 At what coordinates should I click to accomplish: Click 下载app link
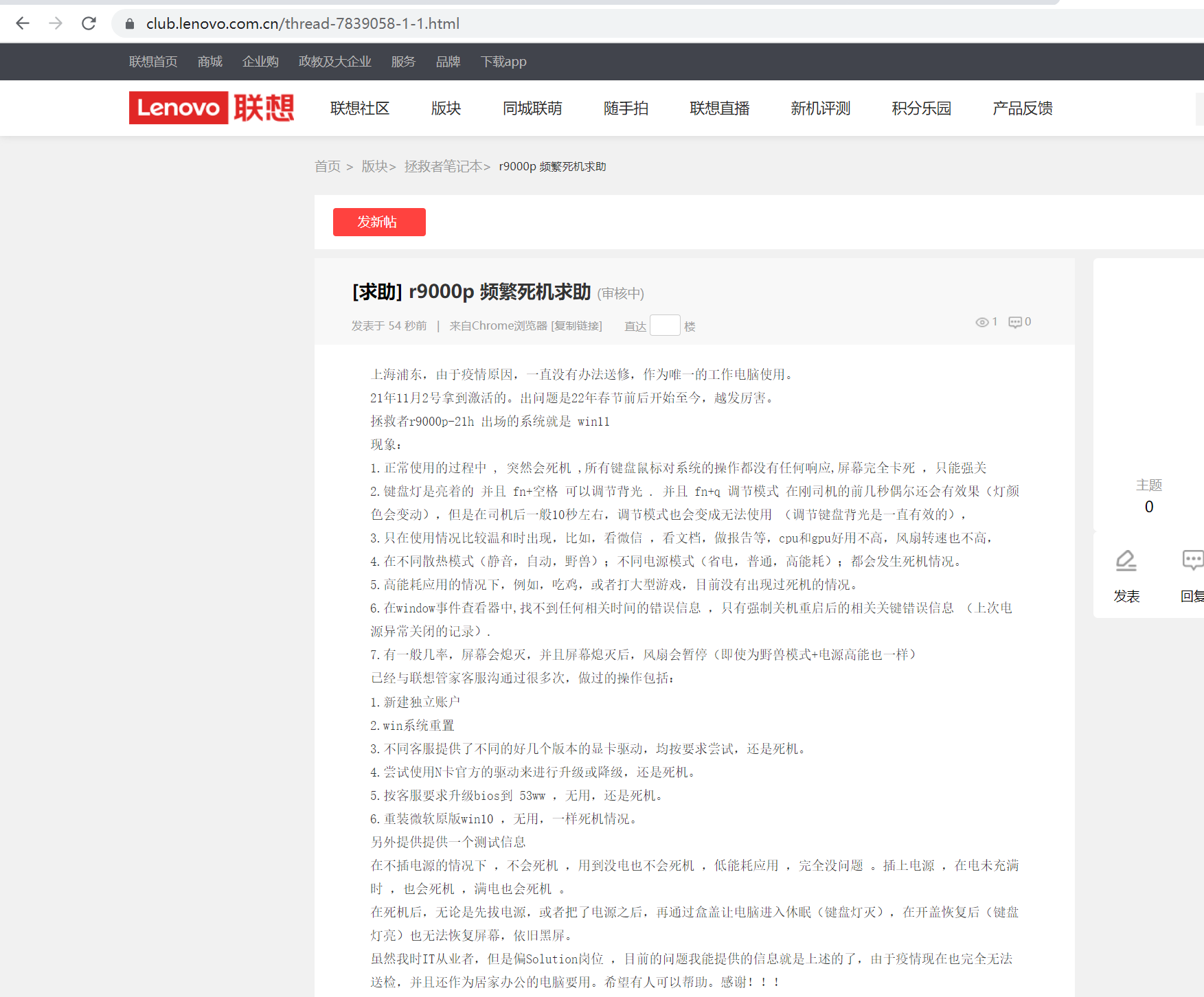tap(503, 62)
